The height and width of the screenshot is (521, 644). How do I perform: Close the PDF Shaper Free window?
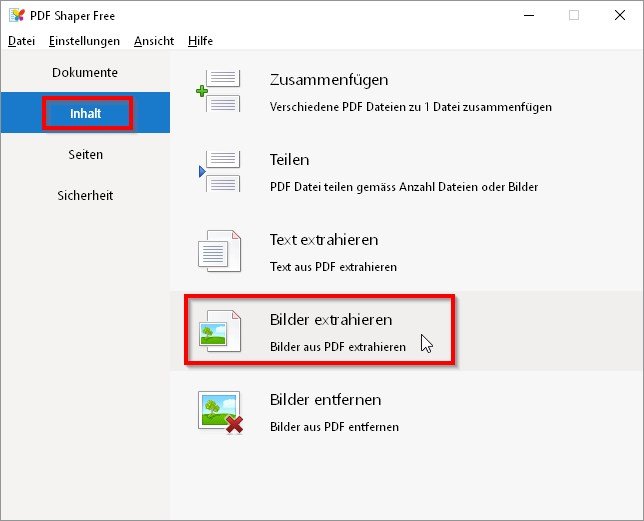(x=620, y=16)
